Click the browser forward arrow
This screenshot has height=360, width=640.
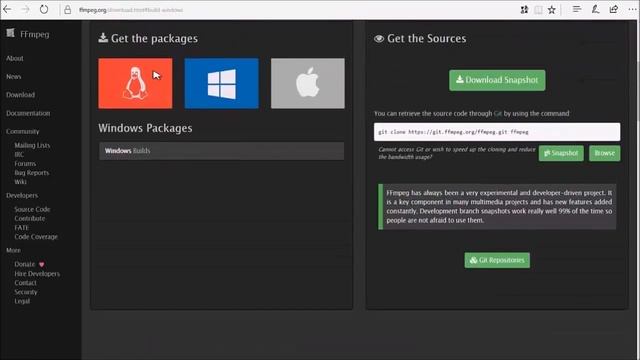(x=25, y=9)
